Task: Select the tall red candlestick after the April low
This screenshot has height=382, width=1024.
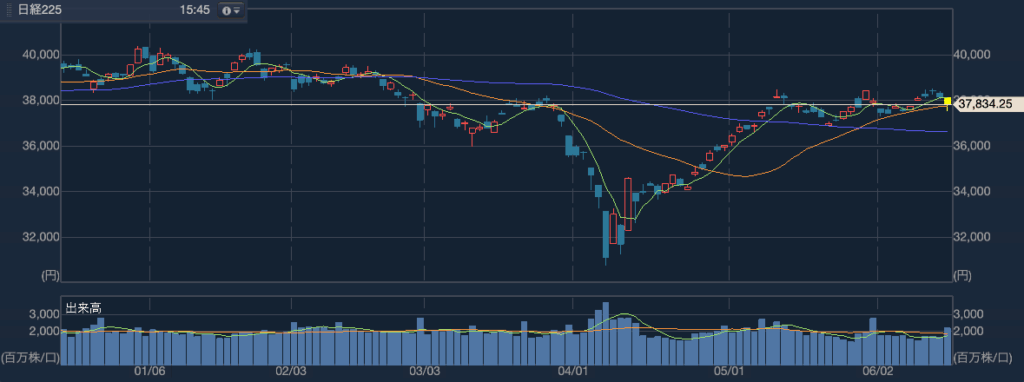Action: [x=628, y=204]
